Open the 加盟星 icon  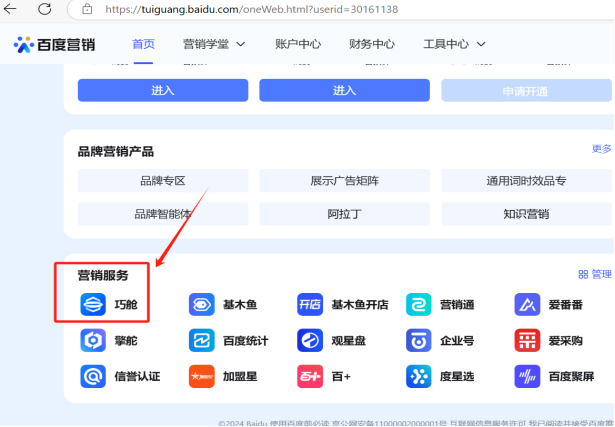(202, 376)
